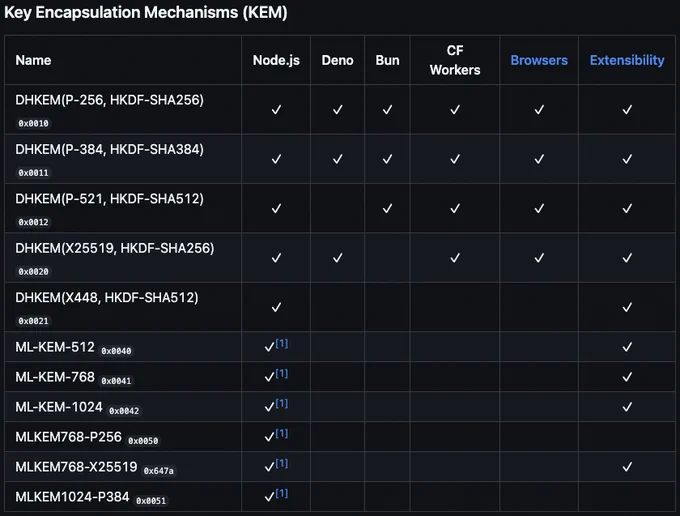Click the 0x0020 code badge
680x516 pixels.
33,272
